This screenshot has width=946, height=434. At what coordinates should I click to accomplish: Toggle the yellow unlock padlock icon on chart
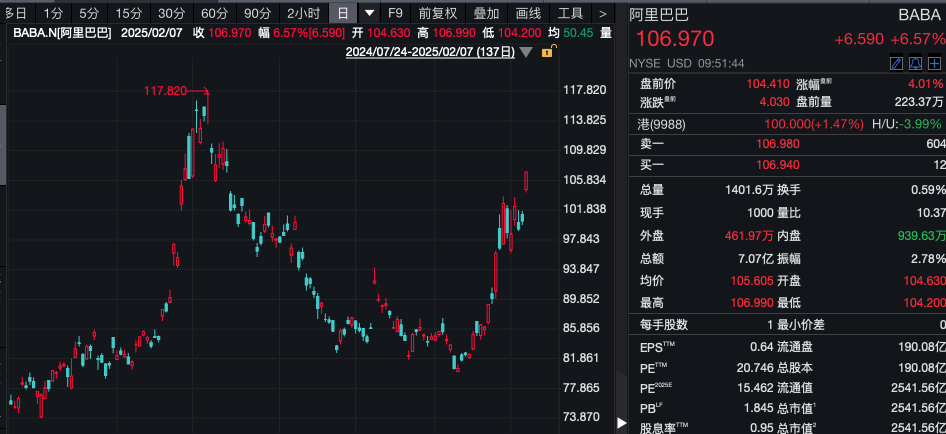point(547,52)
